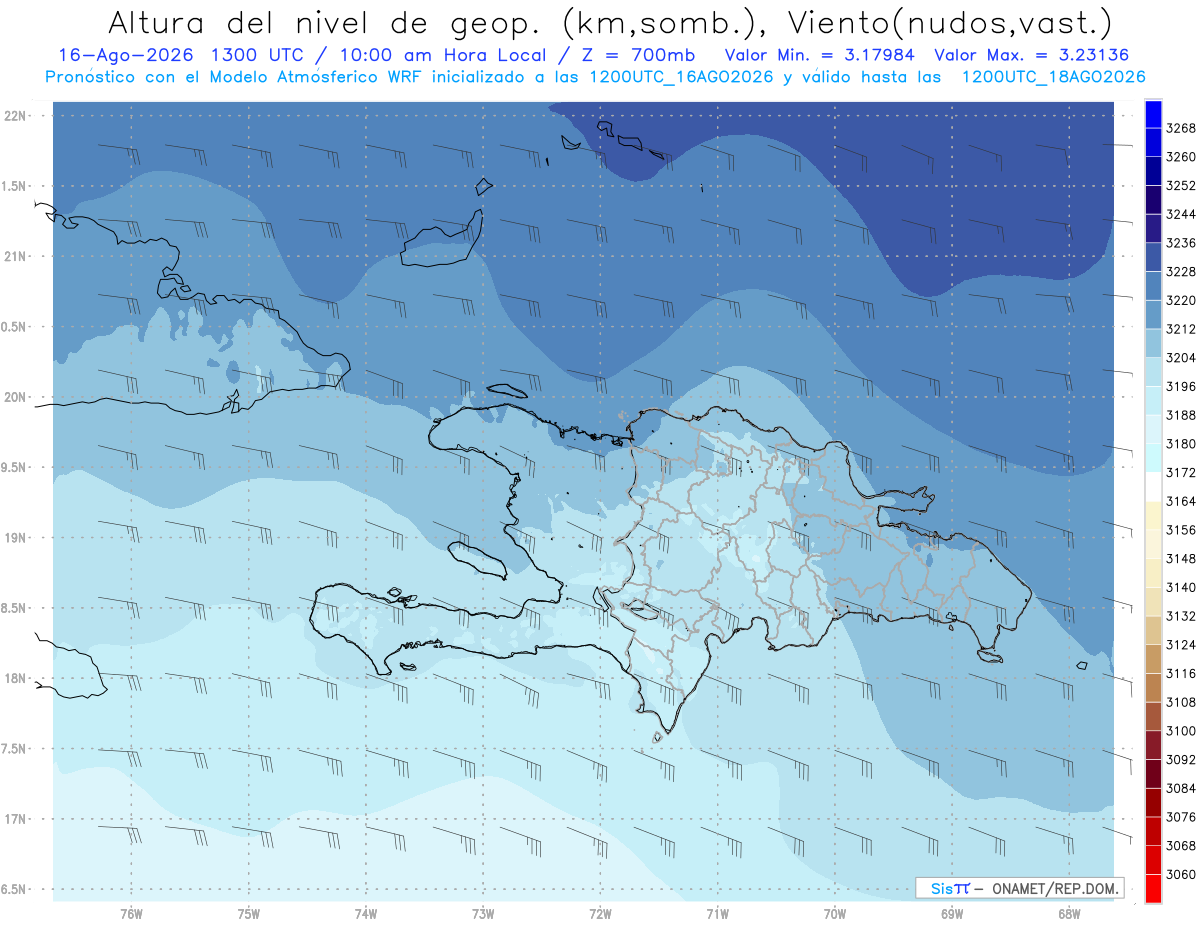Click the '73W' longitude label
The image size is (1200, 927).
tap(483, 913)
